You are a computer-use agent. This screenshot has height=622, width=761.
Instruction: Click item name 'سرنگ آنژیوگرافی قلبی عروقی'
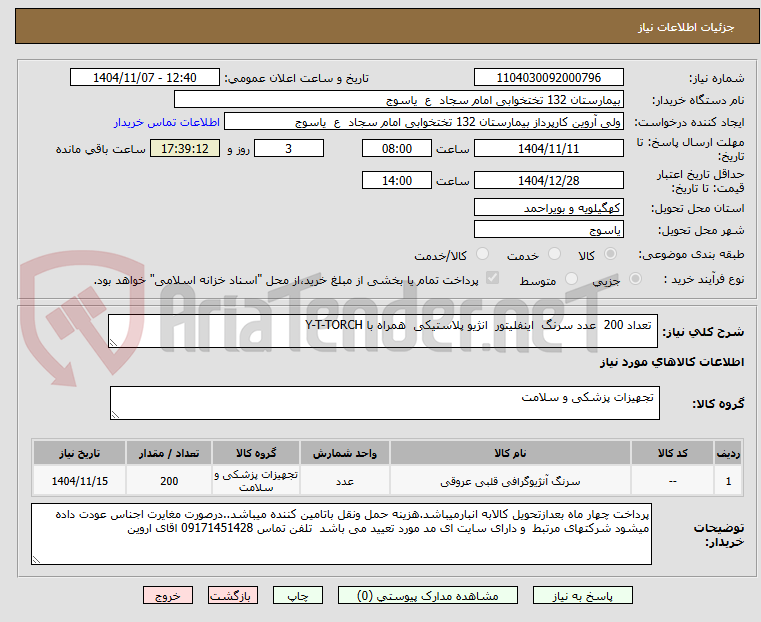(510, 481)
